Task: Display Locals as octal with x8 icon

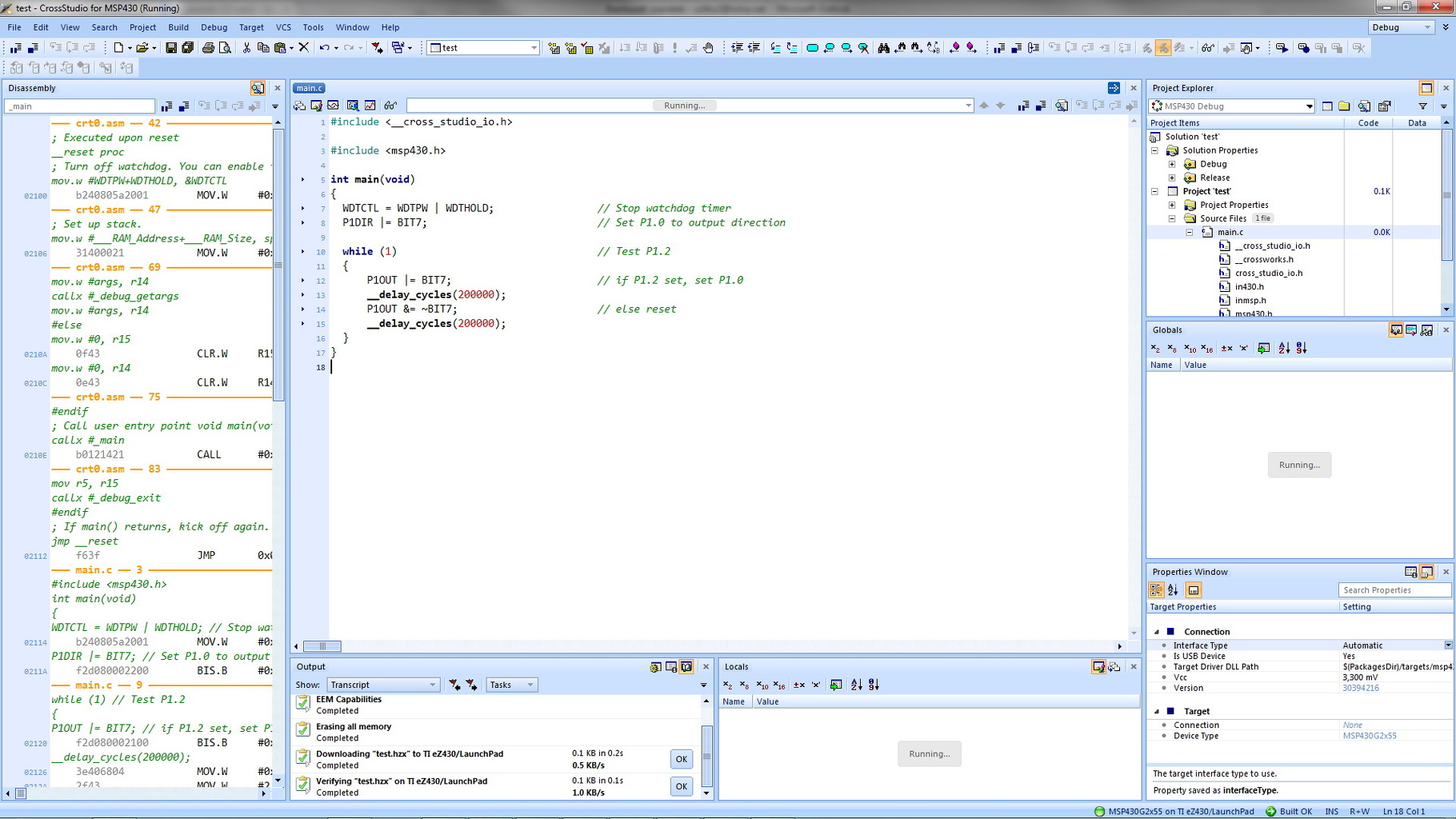Action: click(x=744, y=685)
